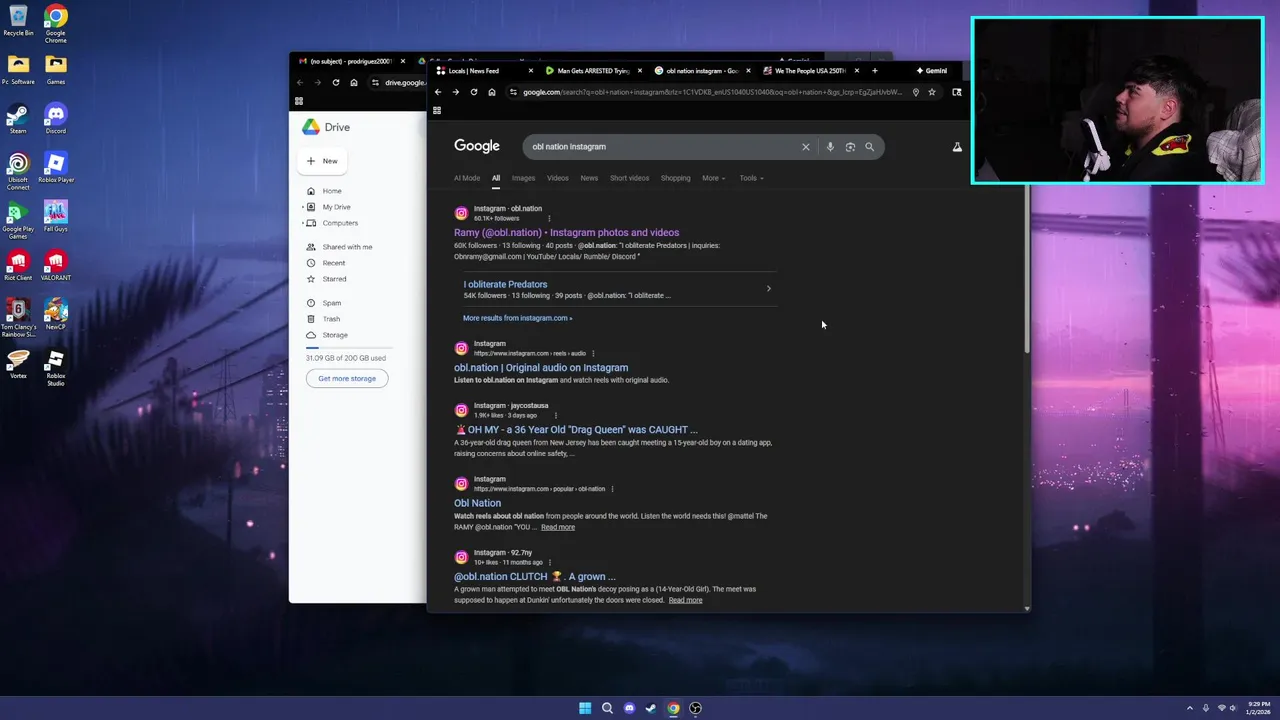Screen dimensions: 1280x720
Task: Switch to We The People USA tab
Action: tap(810, 71)
